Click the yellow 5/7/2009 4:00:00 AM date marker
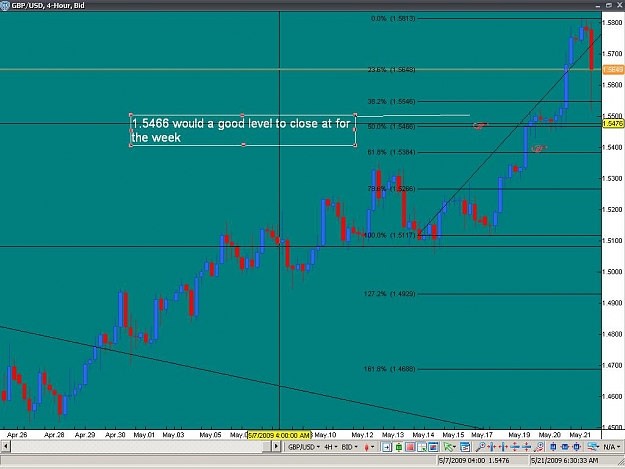Image resolution: width=625 pixels, height=469 pixels. point(279,435)
